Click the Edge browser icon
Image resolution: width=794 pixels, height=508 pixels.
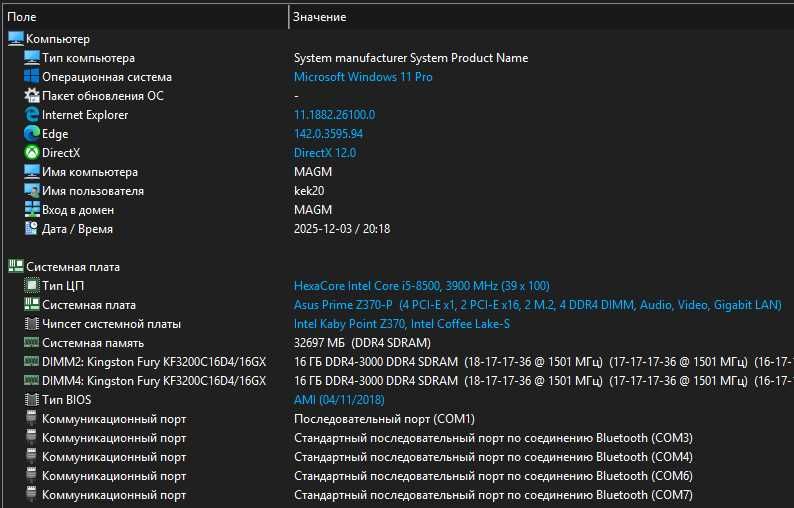pos(32,134)
